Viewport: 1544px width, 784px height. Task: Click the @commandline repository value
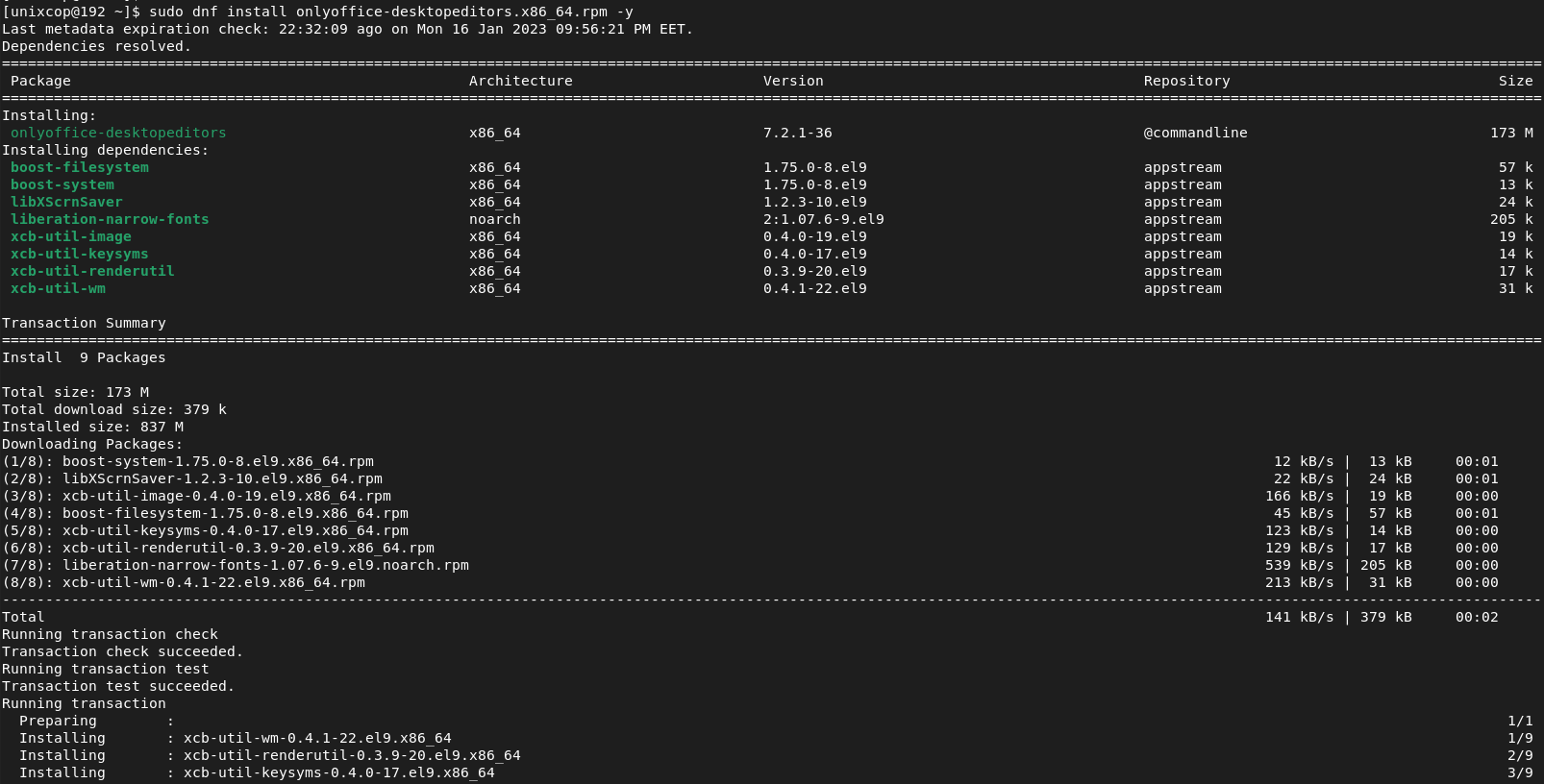coord(1196,133)
